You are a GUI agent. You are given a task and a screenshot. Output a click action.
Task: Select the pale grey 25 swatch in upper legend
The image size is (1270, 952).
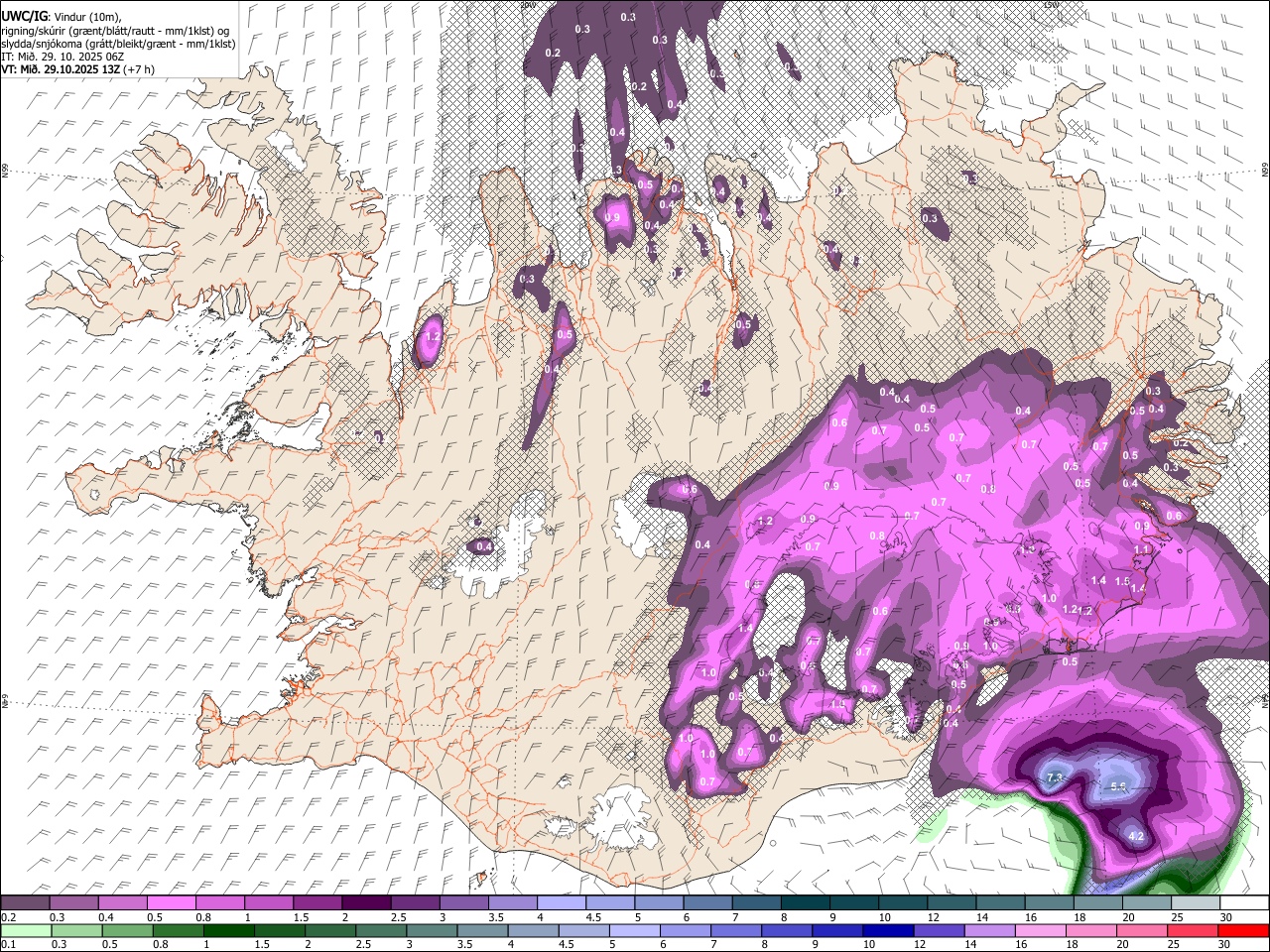[1196, 902]
